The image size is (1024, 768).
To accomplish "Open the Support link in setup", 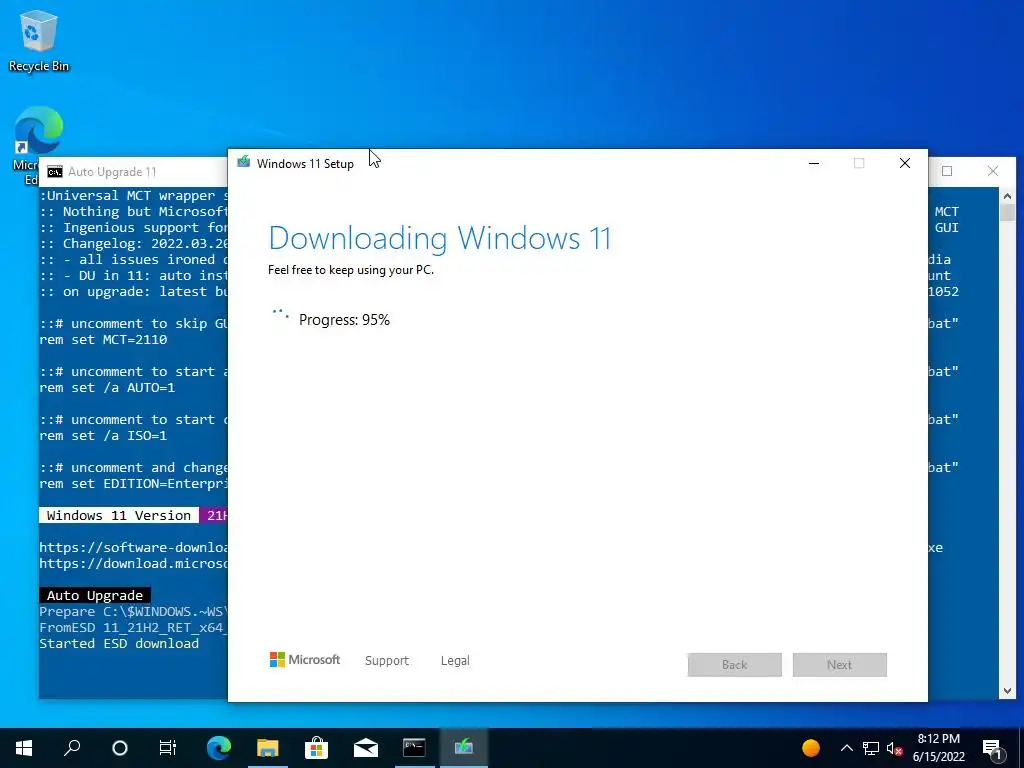I will [387, 660].
